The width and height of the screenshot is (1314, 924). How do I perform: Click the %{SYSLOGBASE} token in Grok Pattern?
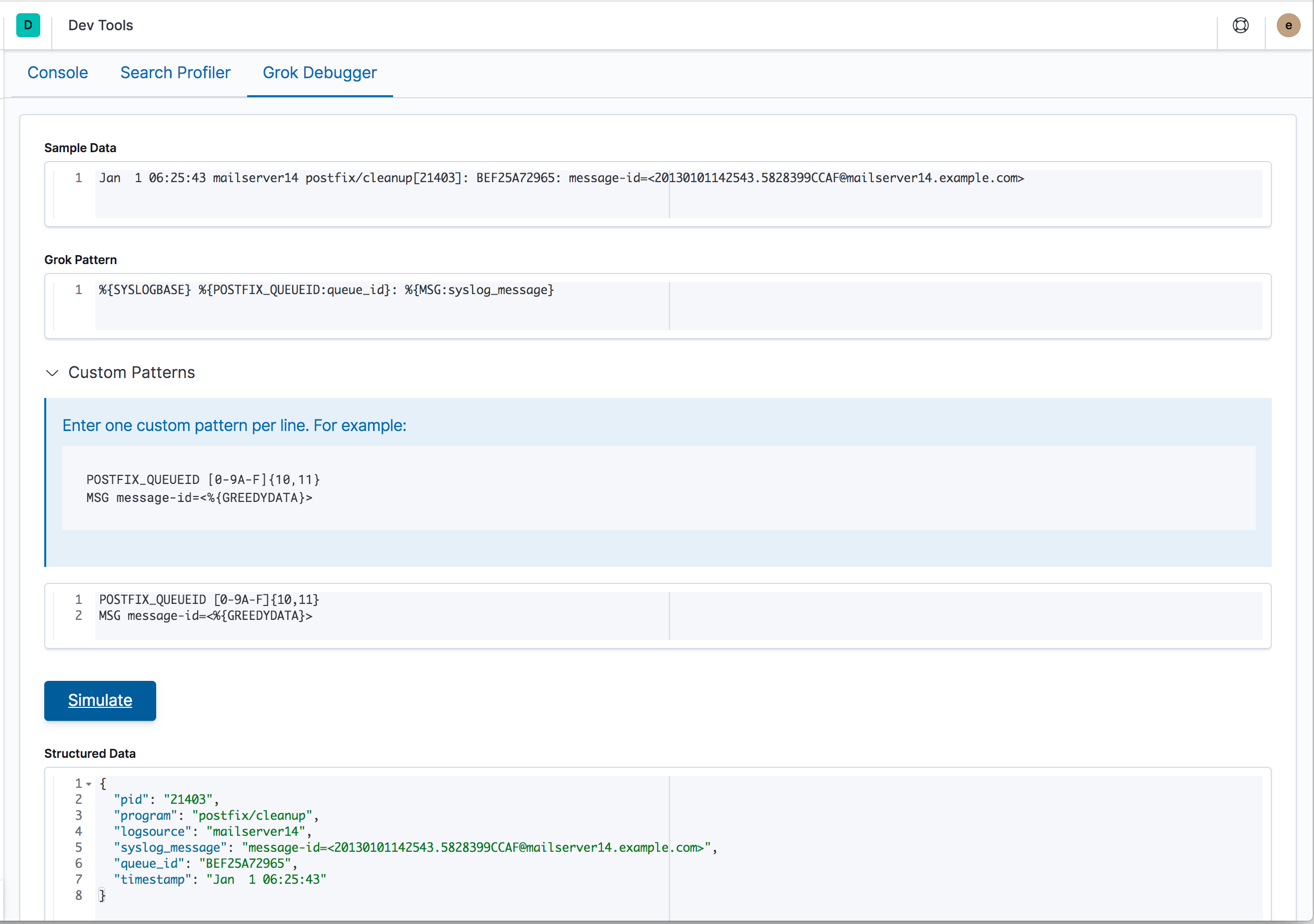[x=142, y=289]
